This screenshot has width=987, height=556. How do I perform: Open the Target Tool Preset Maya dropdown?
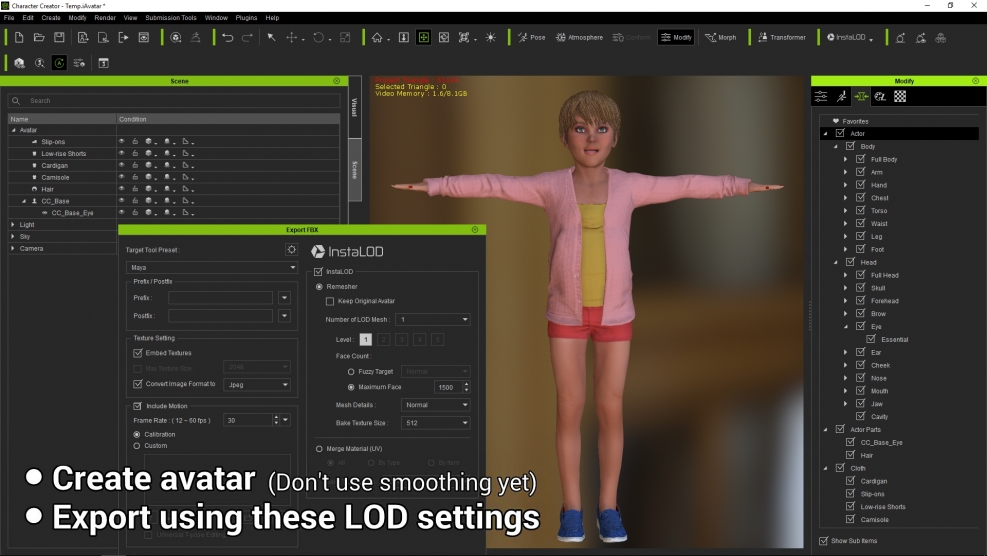click(212, 268)
